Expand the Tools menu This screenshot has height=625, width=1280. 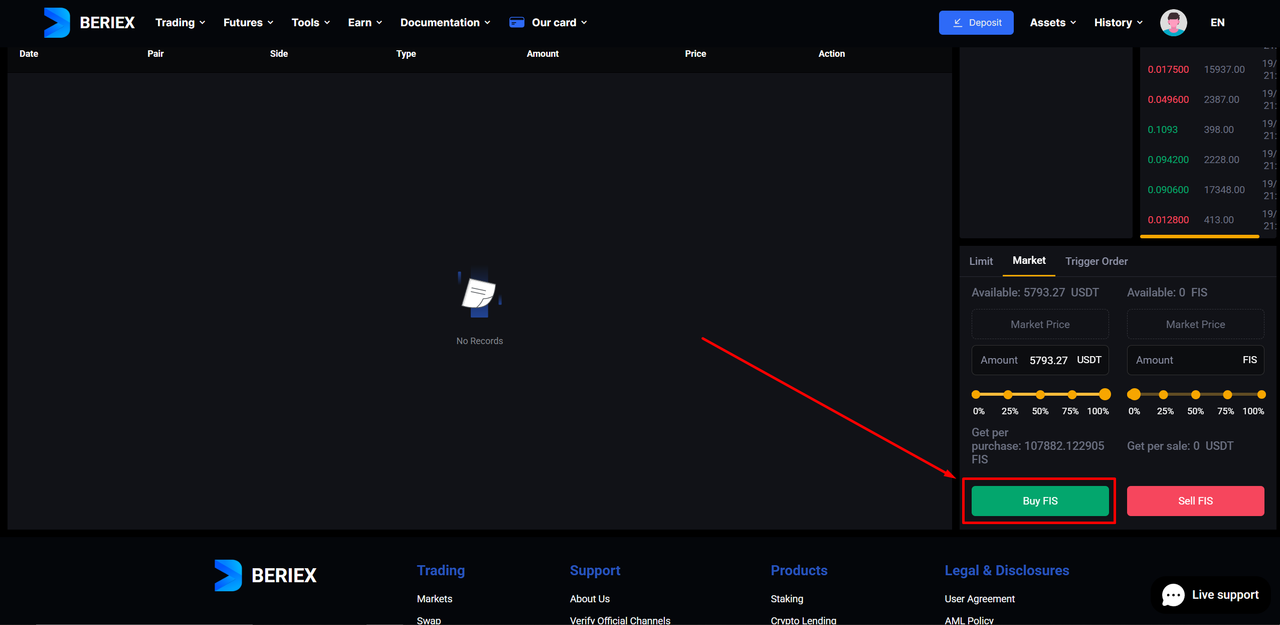click(311, 22)
